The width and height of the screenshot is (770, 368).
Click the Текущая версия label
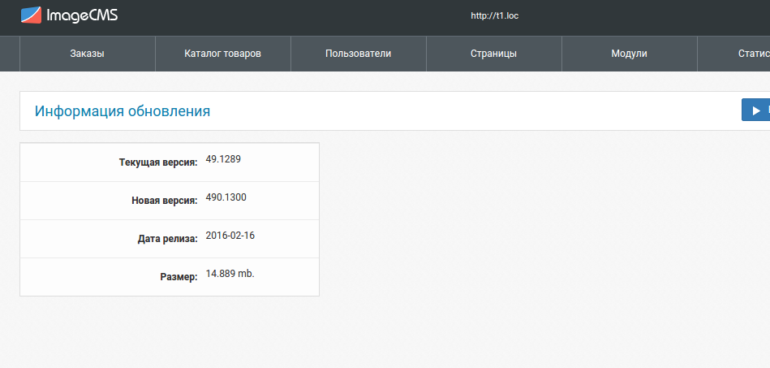(x=158, y=162)
